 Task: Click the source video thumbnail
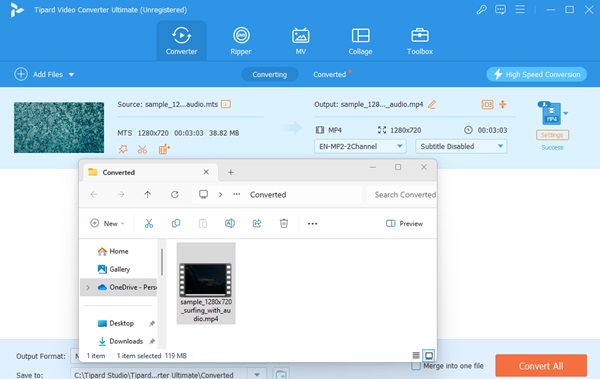coord(59,127)
